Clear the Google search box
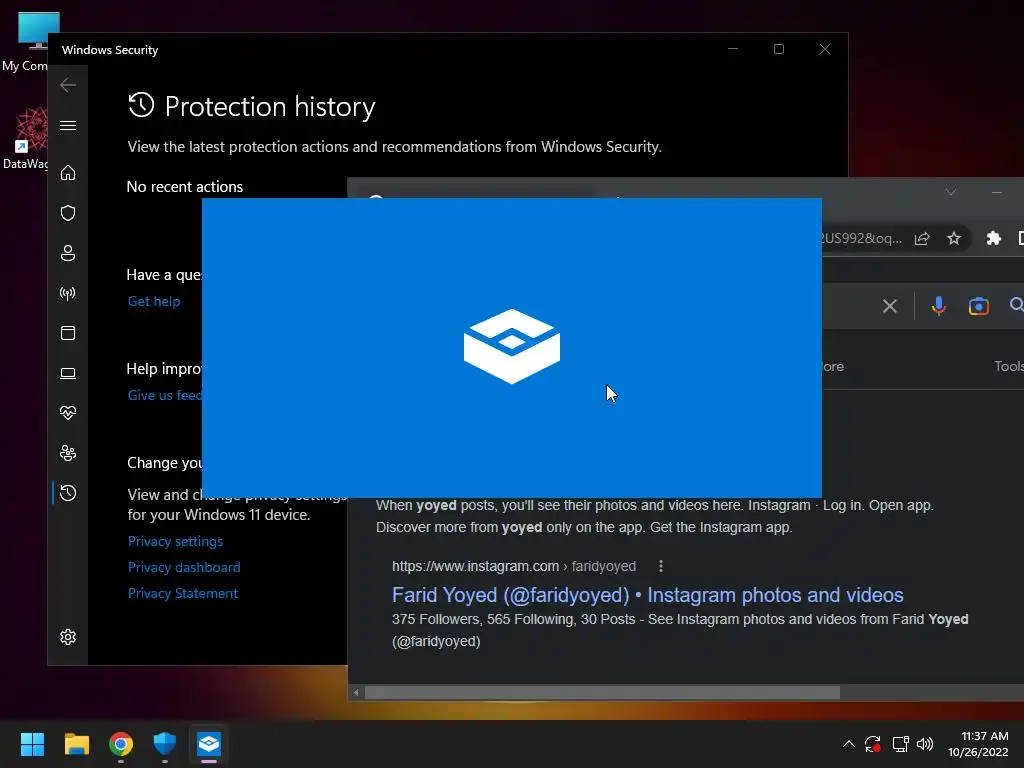 tap(889, 306)
